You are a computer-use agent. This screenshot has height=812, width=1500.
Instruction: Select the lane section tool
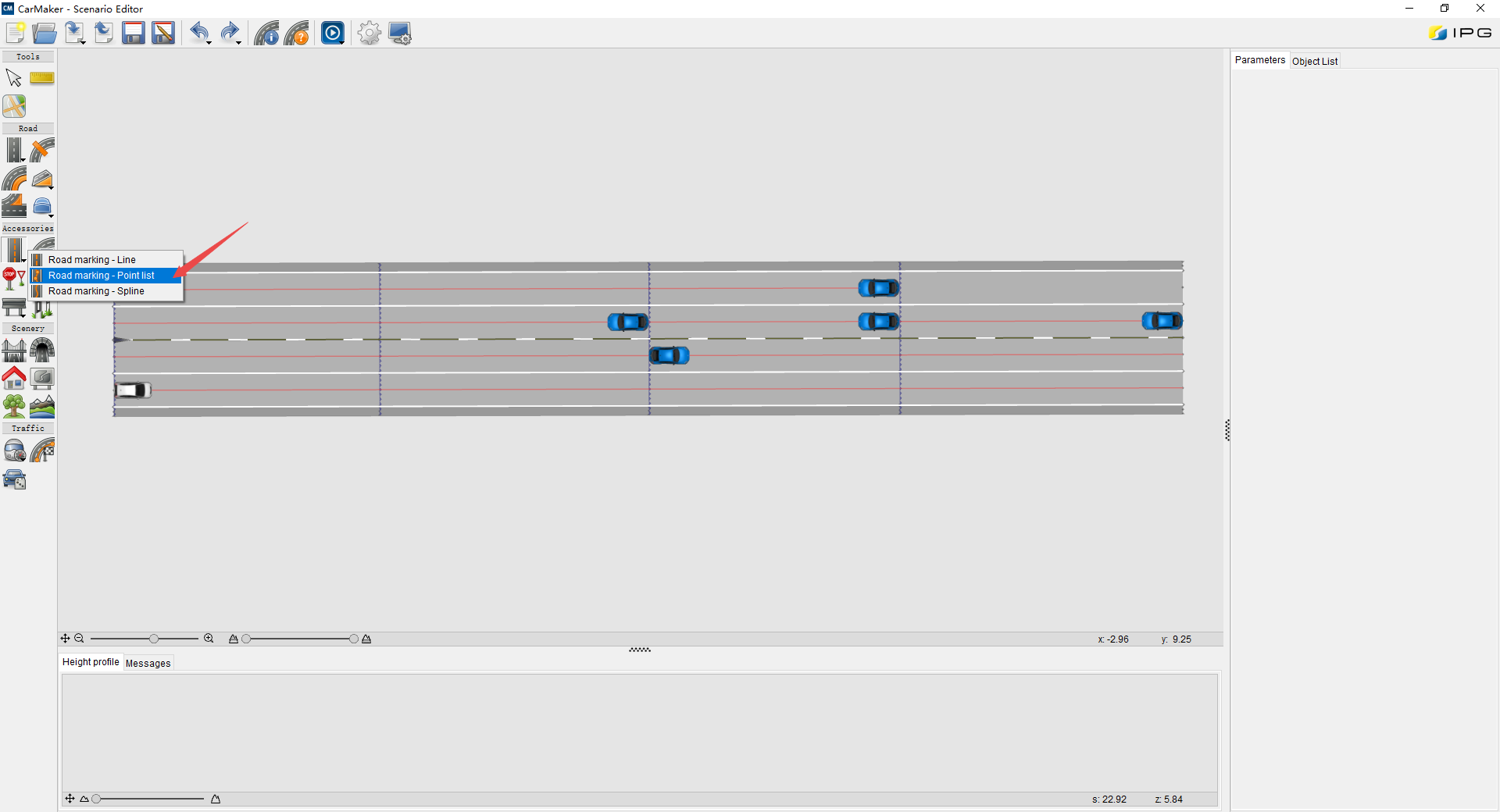tap(14, 206)
